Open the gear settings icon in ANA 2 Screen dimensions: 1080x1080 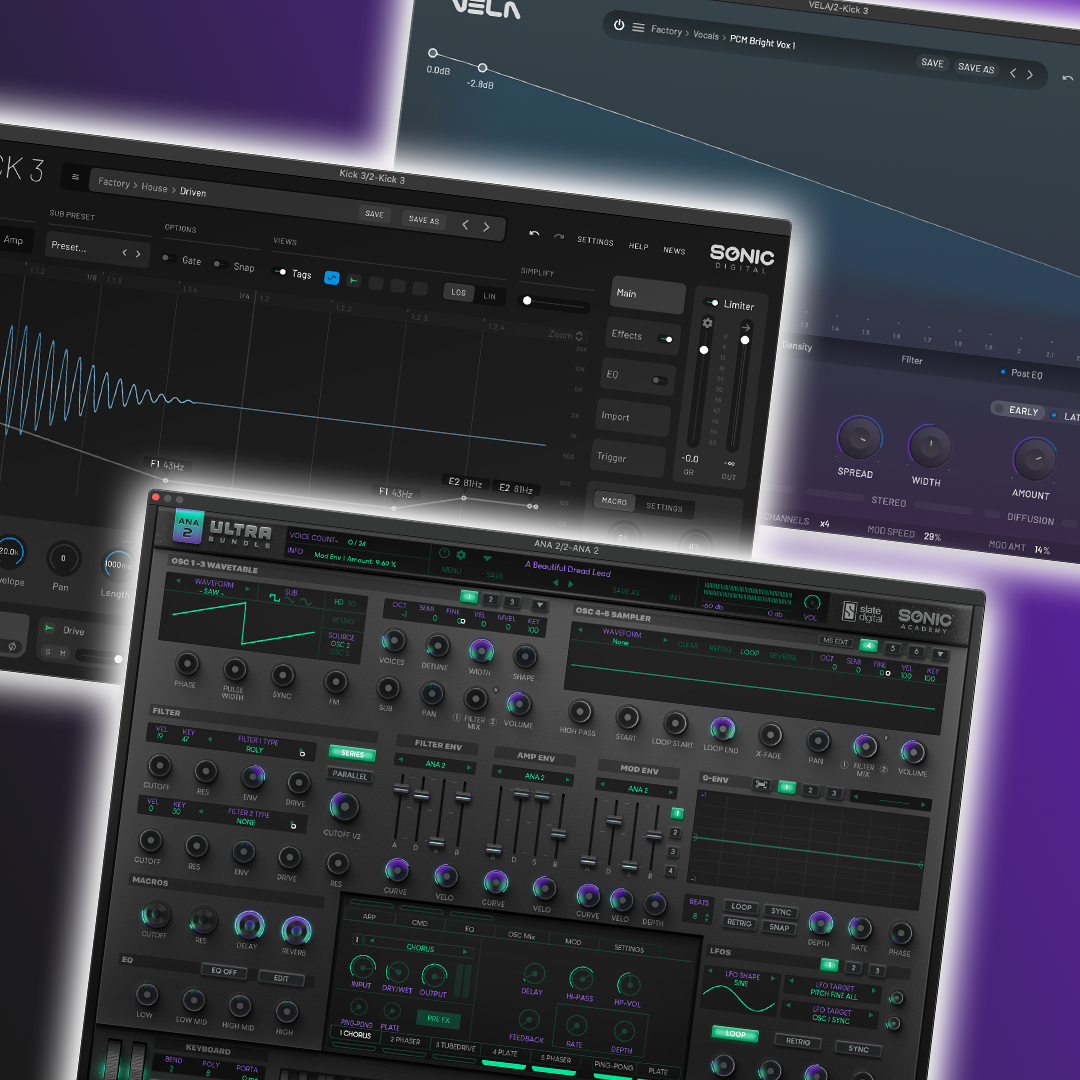click(x=461, y=554)
